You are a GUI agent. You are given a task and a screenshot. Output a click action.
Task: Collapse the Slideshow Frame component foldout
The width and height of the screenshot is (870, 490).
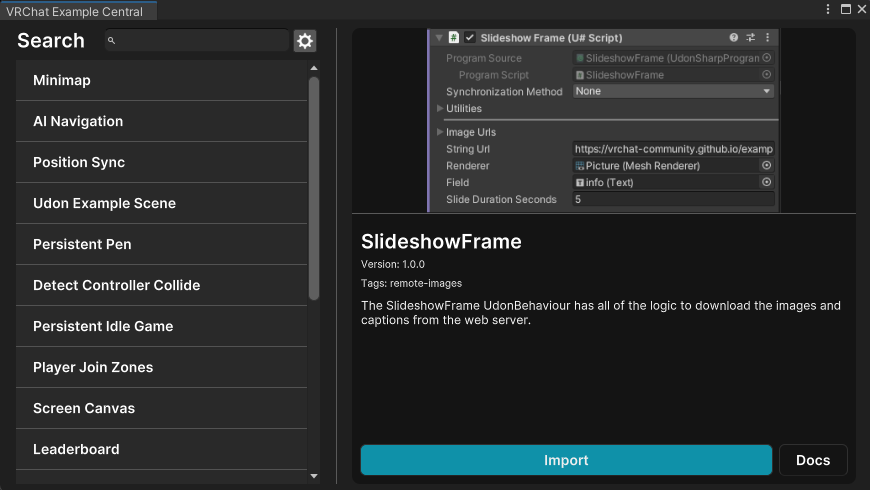click(x=439, y=38)
